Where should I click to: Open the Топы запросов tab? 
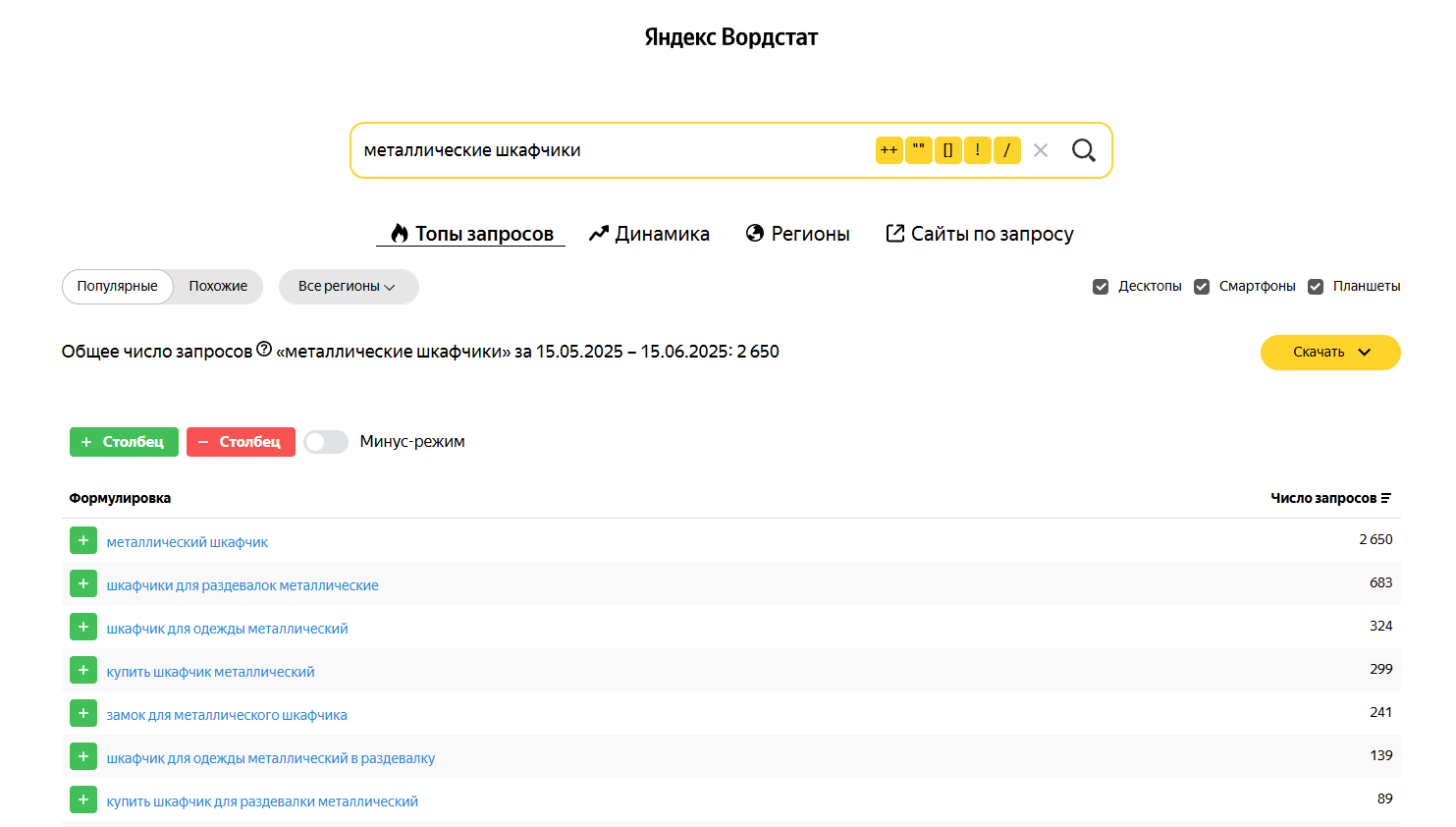(x=471, y=234)
